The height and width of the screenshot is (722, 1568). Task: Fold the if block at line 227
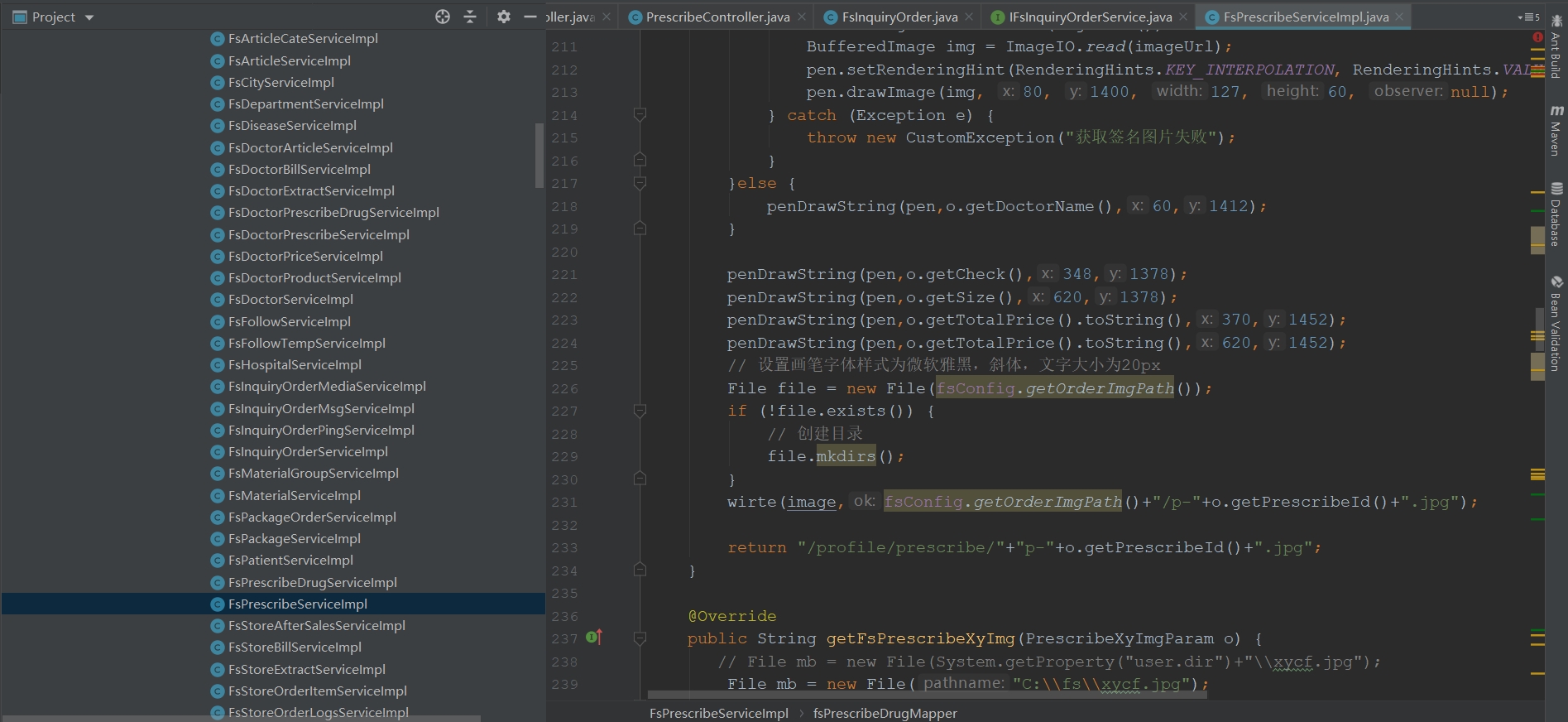[640, 410]
